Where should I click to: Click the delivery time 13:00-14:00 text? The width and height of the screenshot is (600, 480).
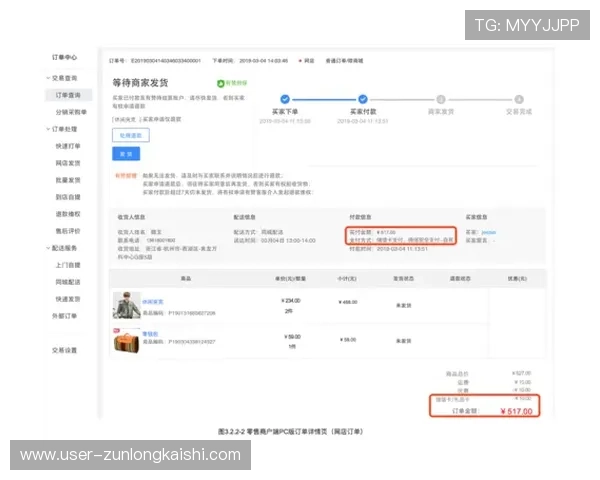pyautogui.click(x=288, y=240)
